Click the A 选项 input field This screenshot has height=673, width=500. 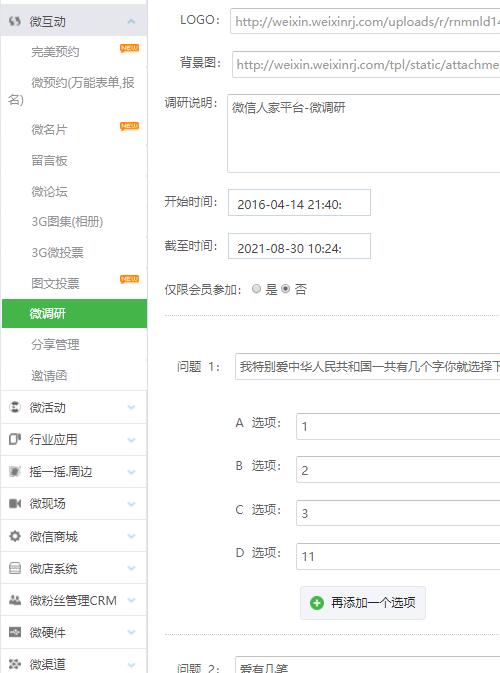398,426
